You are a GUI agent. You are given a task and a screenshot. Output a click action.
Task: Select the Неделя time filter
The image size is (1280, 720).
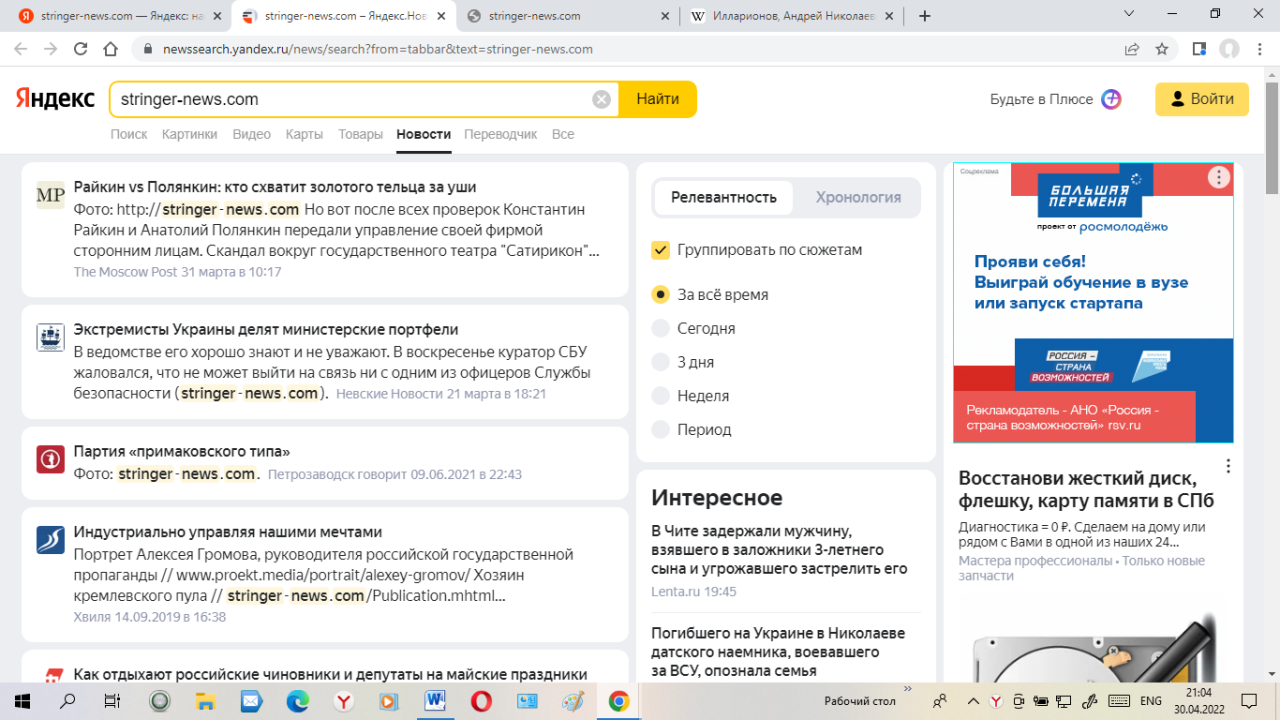660,396
